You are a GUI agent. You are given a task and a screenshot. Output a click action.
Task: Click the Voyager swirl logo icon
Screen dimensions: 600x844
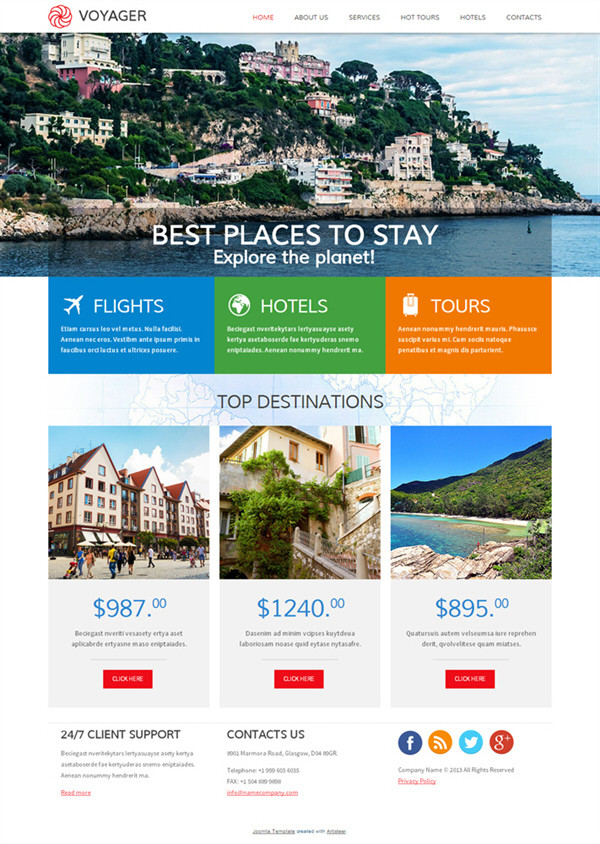click(x=60, y=16)
